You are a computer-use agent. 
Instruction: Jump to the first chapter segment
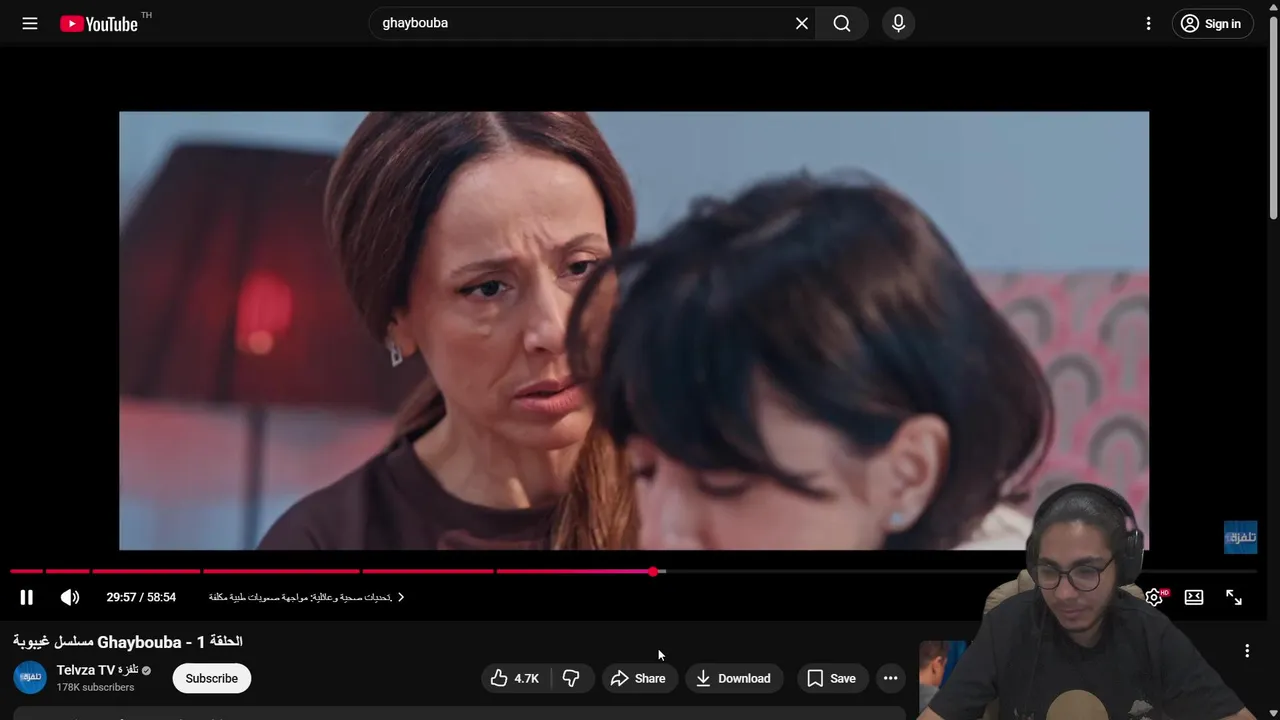tap(27, 571)
